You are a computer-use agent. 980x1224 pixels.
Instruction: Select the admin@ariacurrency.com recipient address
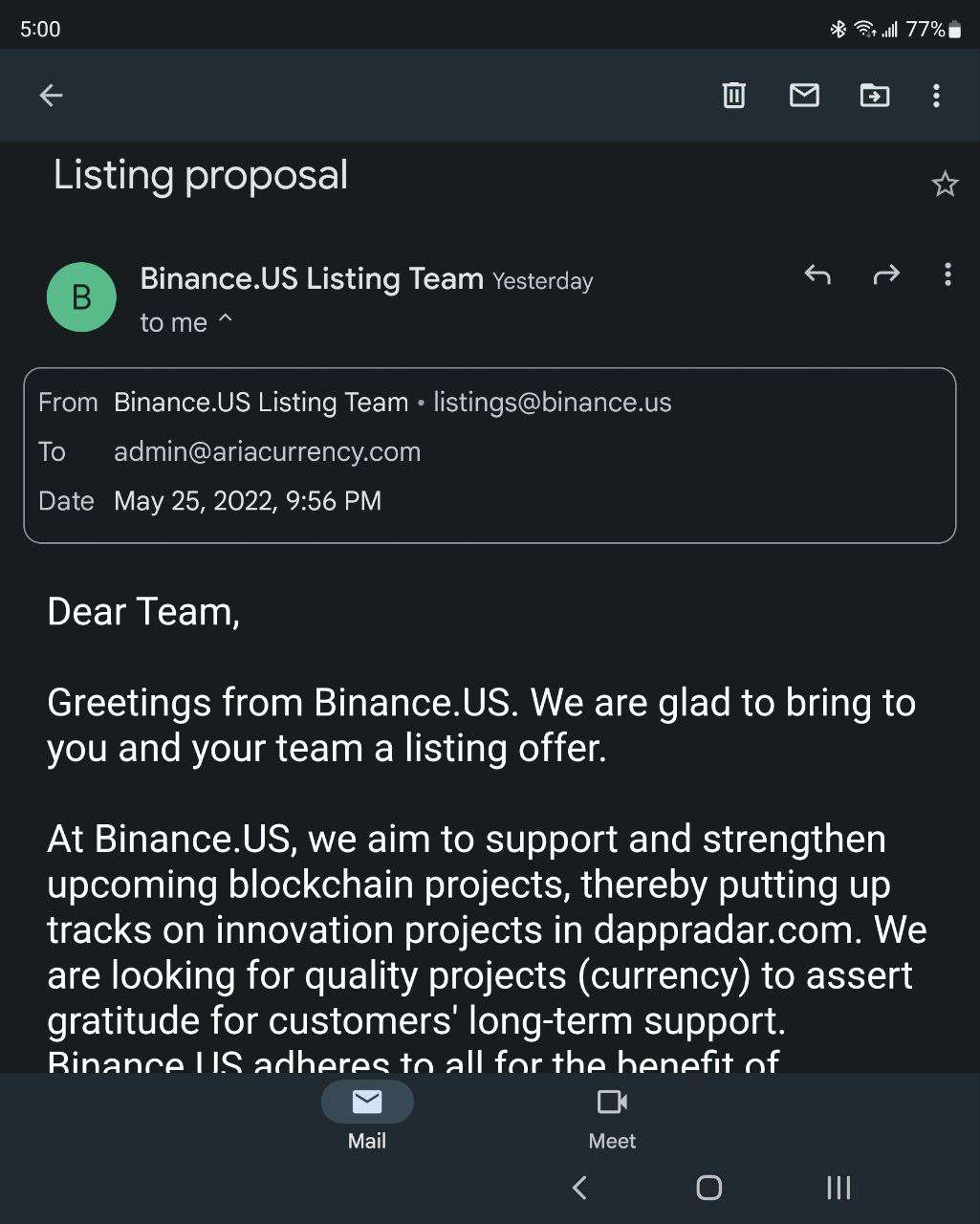[x=267, y=451]
